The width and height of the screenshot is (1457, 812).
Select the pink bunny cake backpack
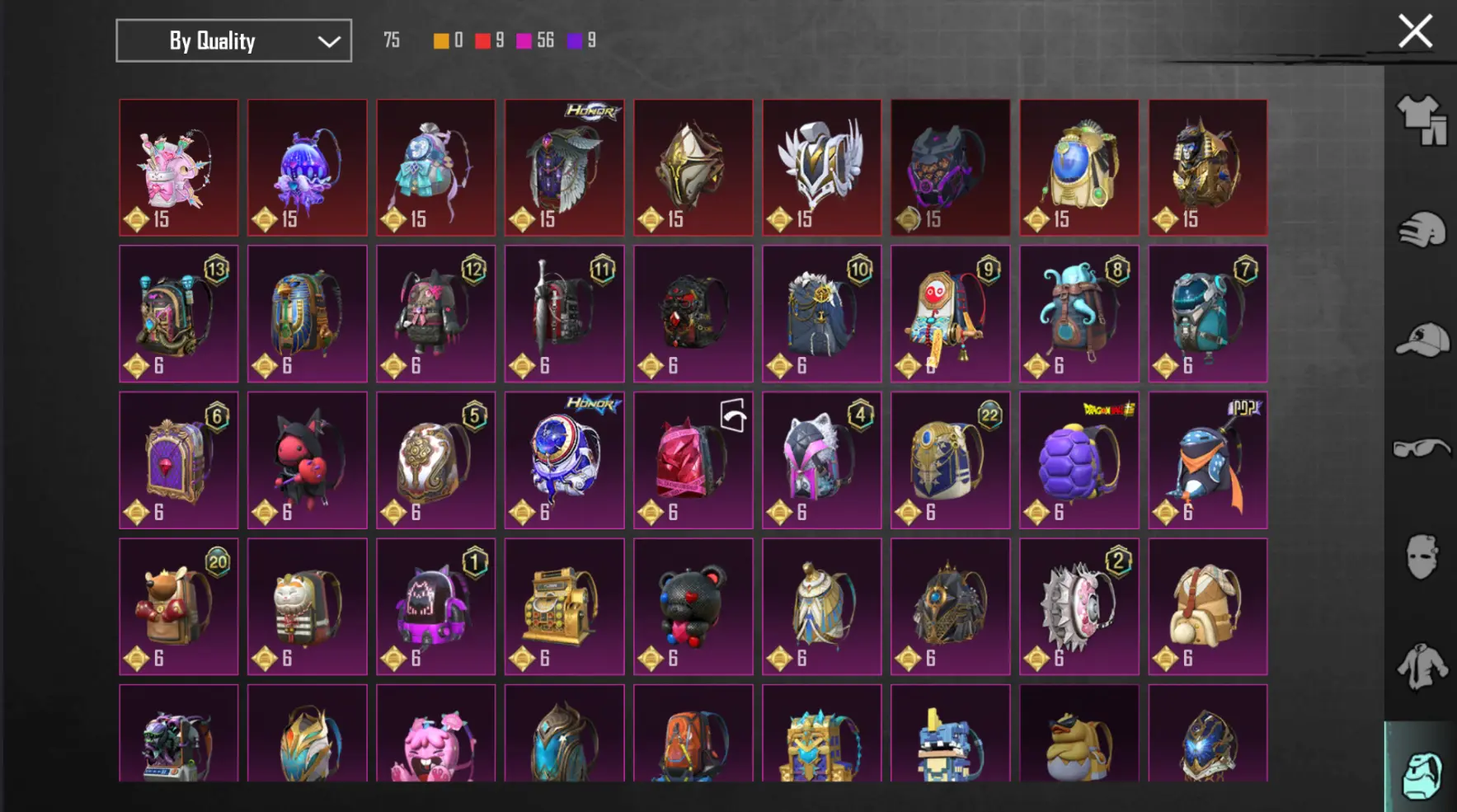pos(178,167)
